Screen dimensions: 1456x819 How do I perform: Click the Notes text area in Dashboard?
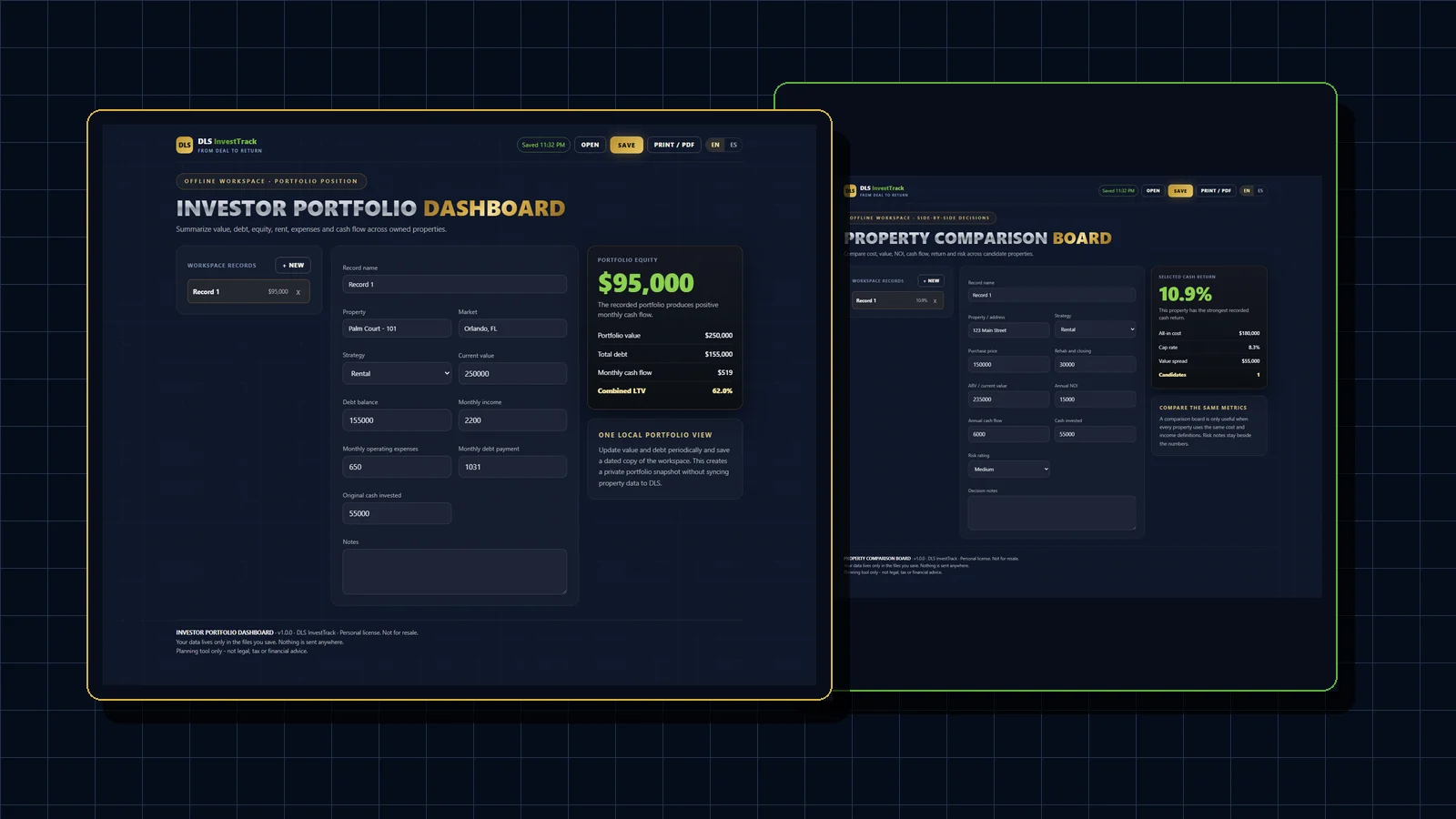click(454, 571)
